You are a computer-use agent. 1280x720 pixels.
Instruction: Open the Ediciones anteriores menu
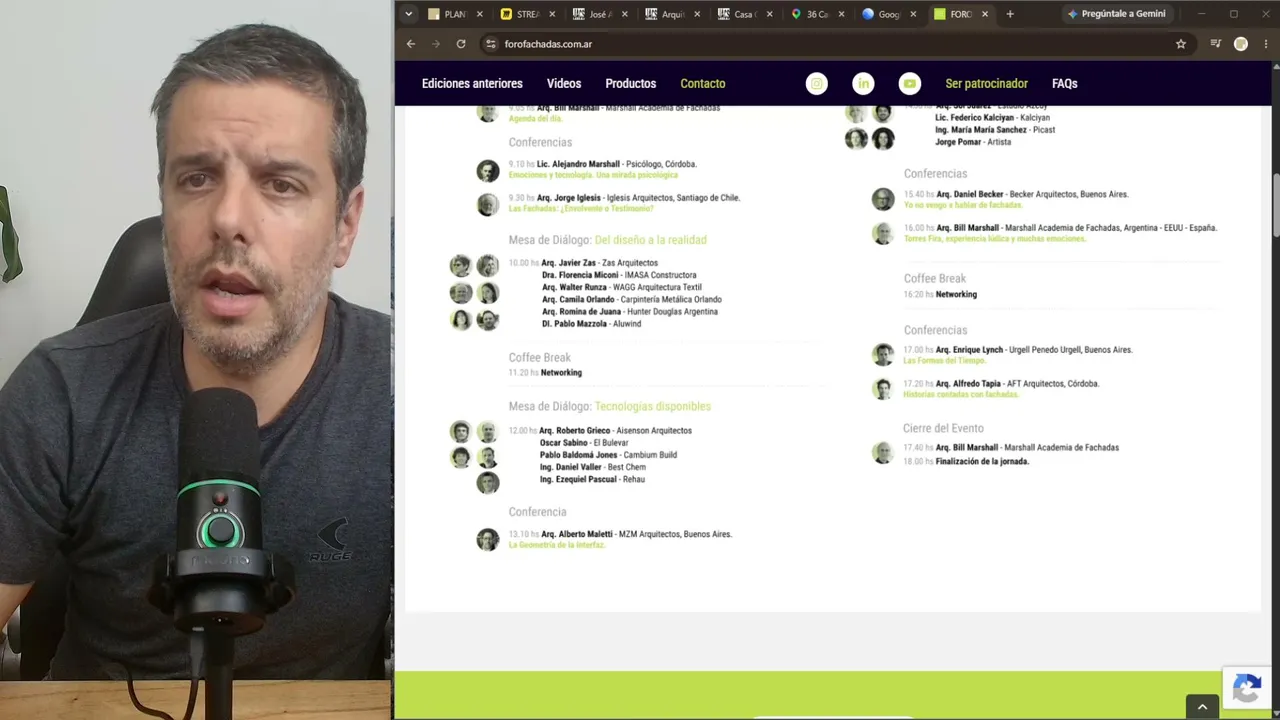coord(472,84)
